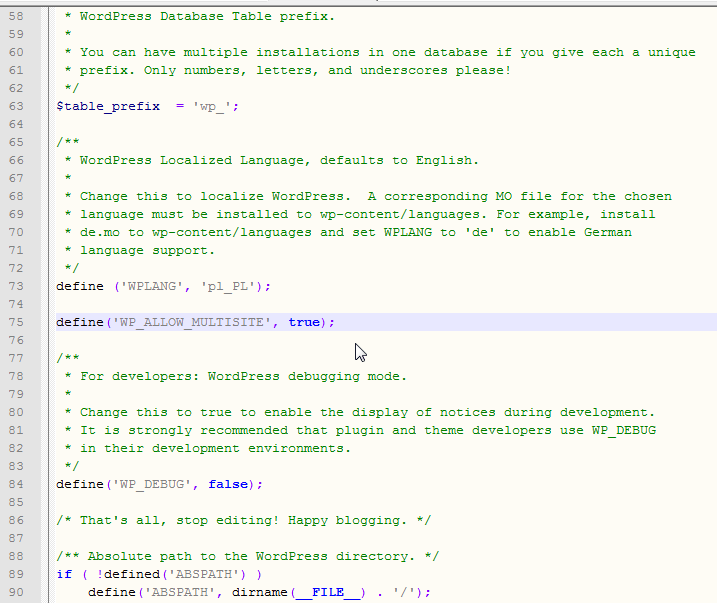Click the if keyword on line 89
This screenshot has height=603, width=717.
(64, 574)
